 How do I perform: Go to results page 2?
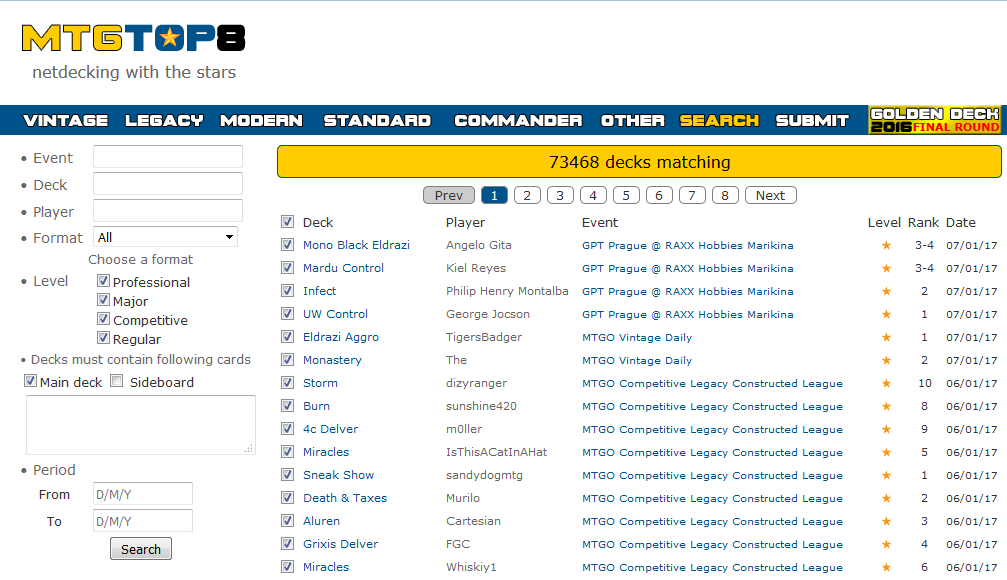pos(527,195)
